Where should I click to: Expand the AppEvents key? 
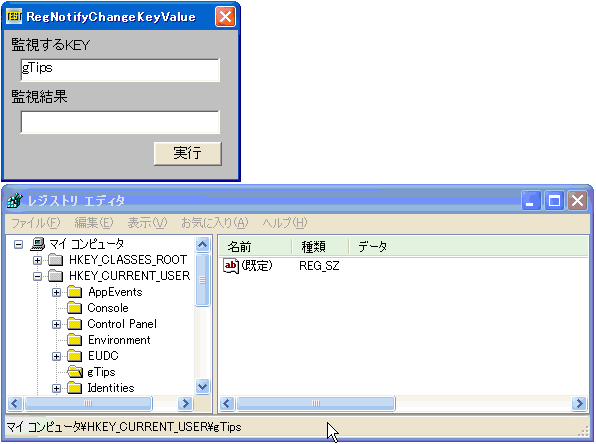tap(56, 292)
